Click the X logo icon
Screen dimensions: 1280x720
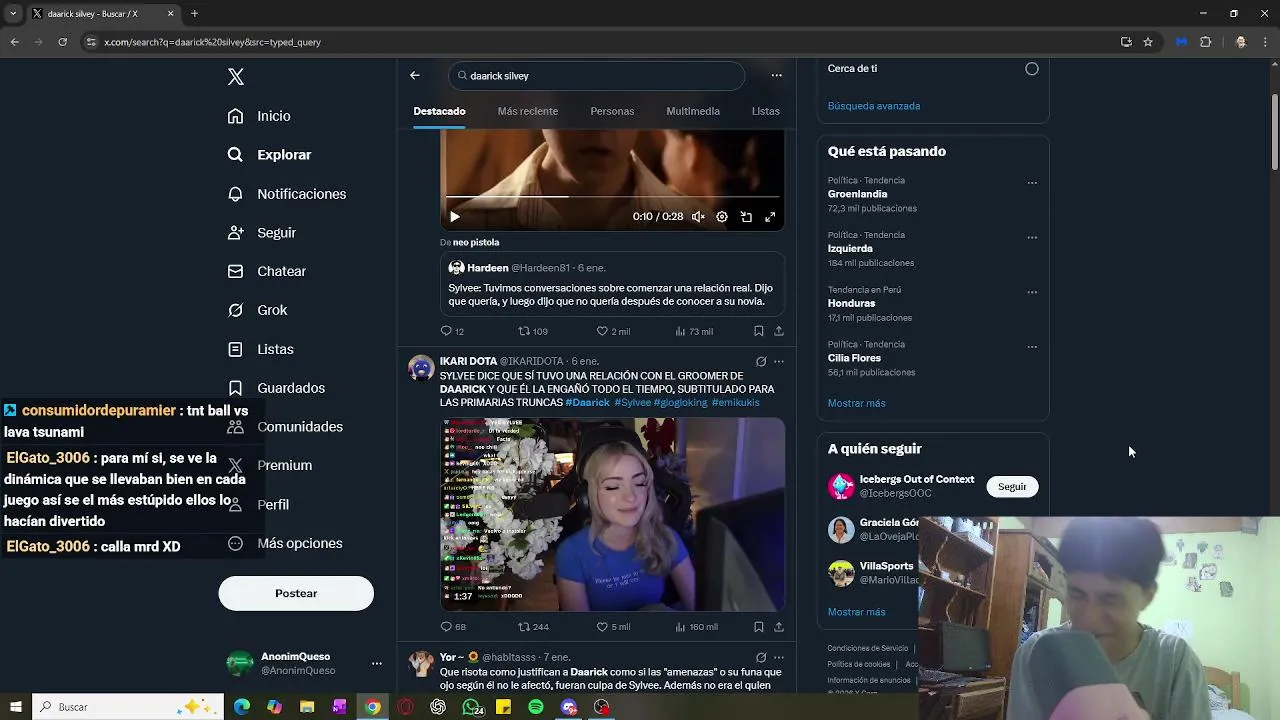click(x=236, y=77)
